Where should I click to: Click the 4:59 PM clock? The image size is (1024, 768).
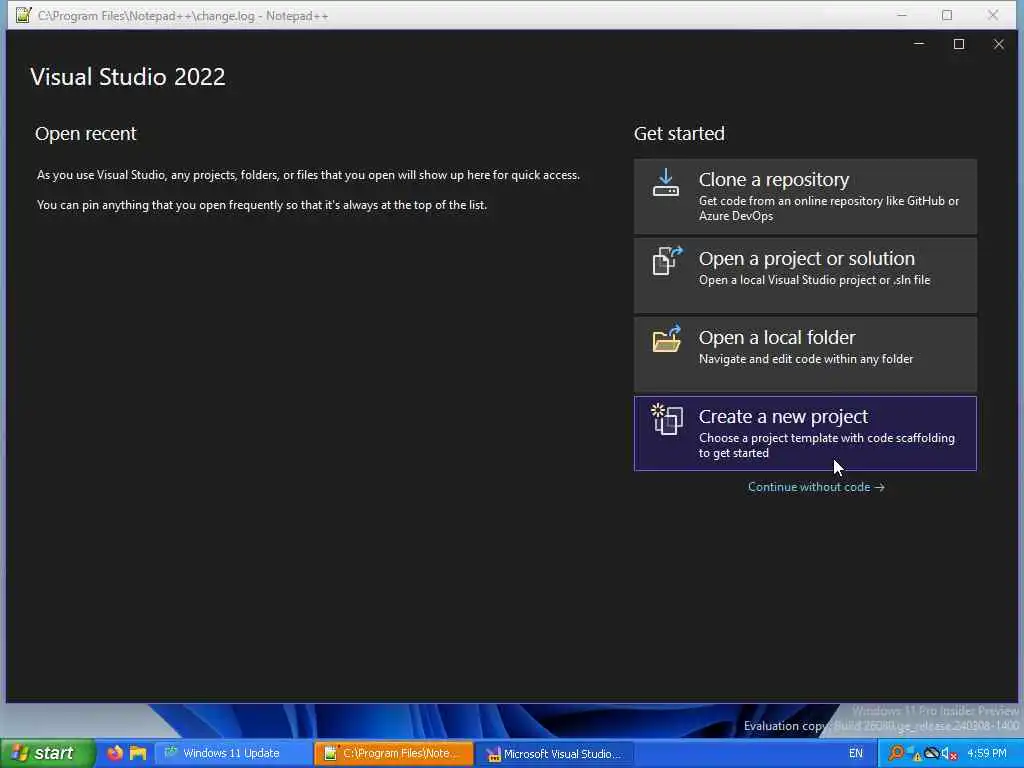987,753
